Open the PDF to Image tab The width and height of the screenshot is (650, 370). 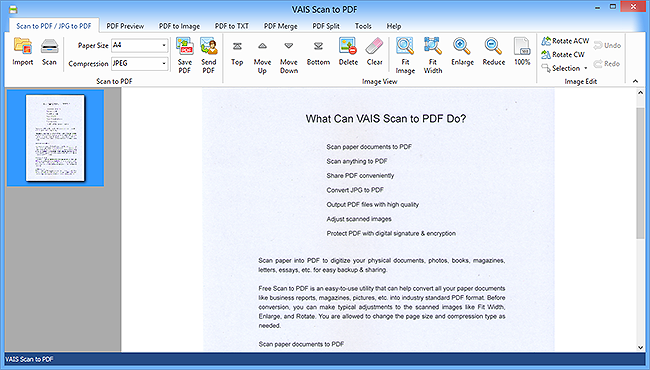coord(179,26)
